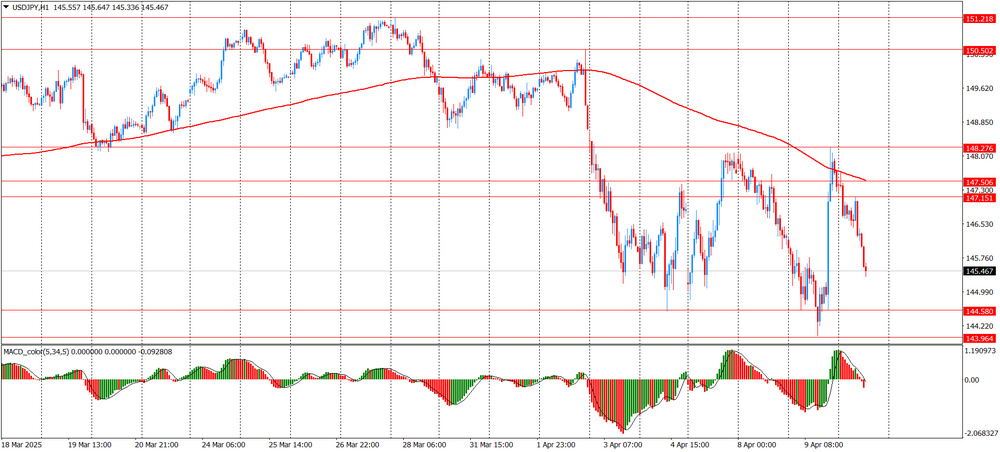Click the 146.530 price axis value

click(x=978, y=224)
